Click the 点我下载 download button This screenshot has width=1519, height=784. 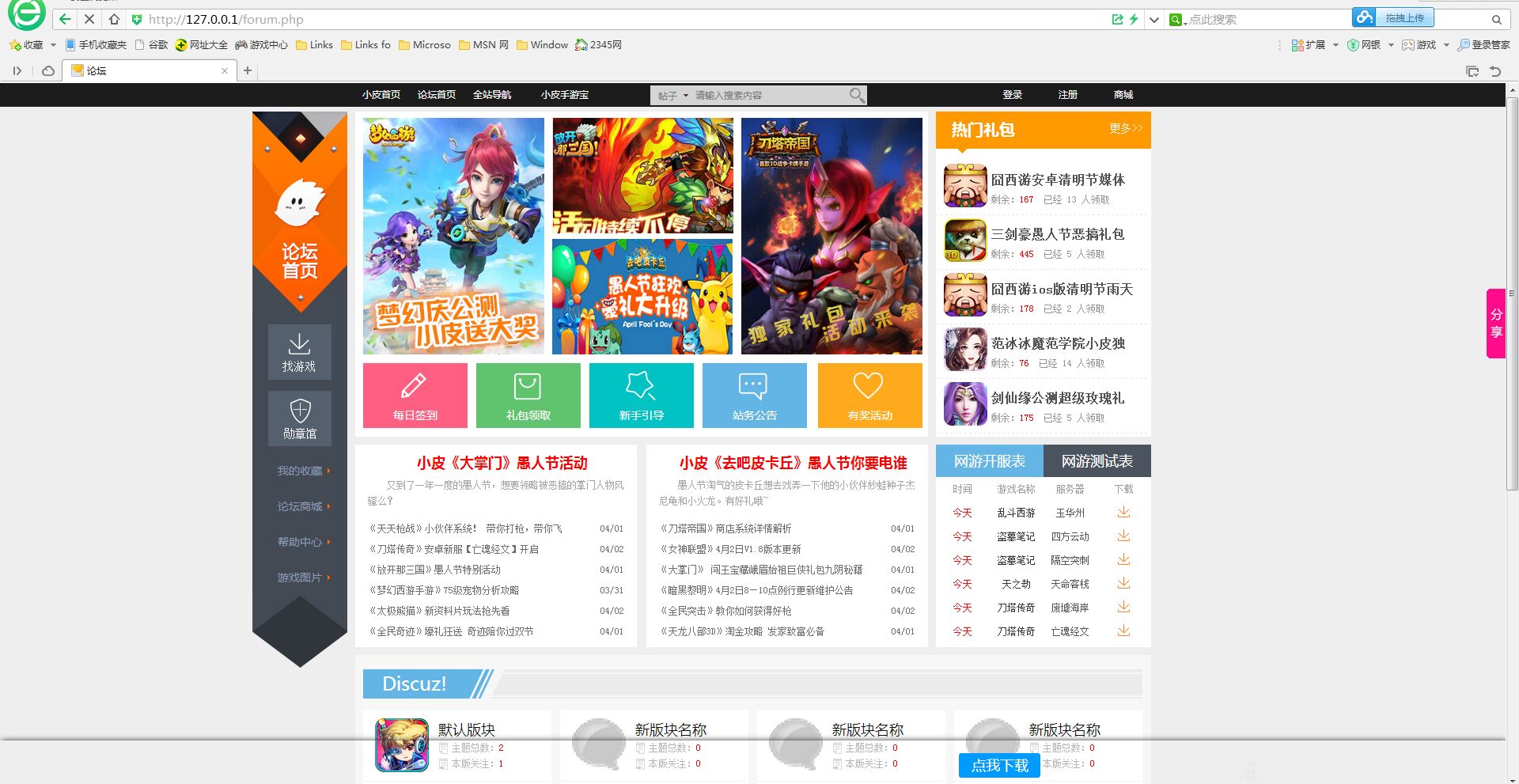point(1000,765)
